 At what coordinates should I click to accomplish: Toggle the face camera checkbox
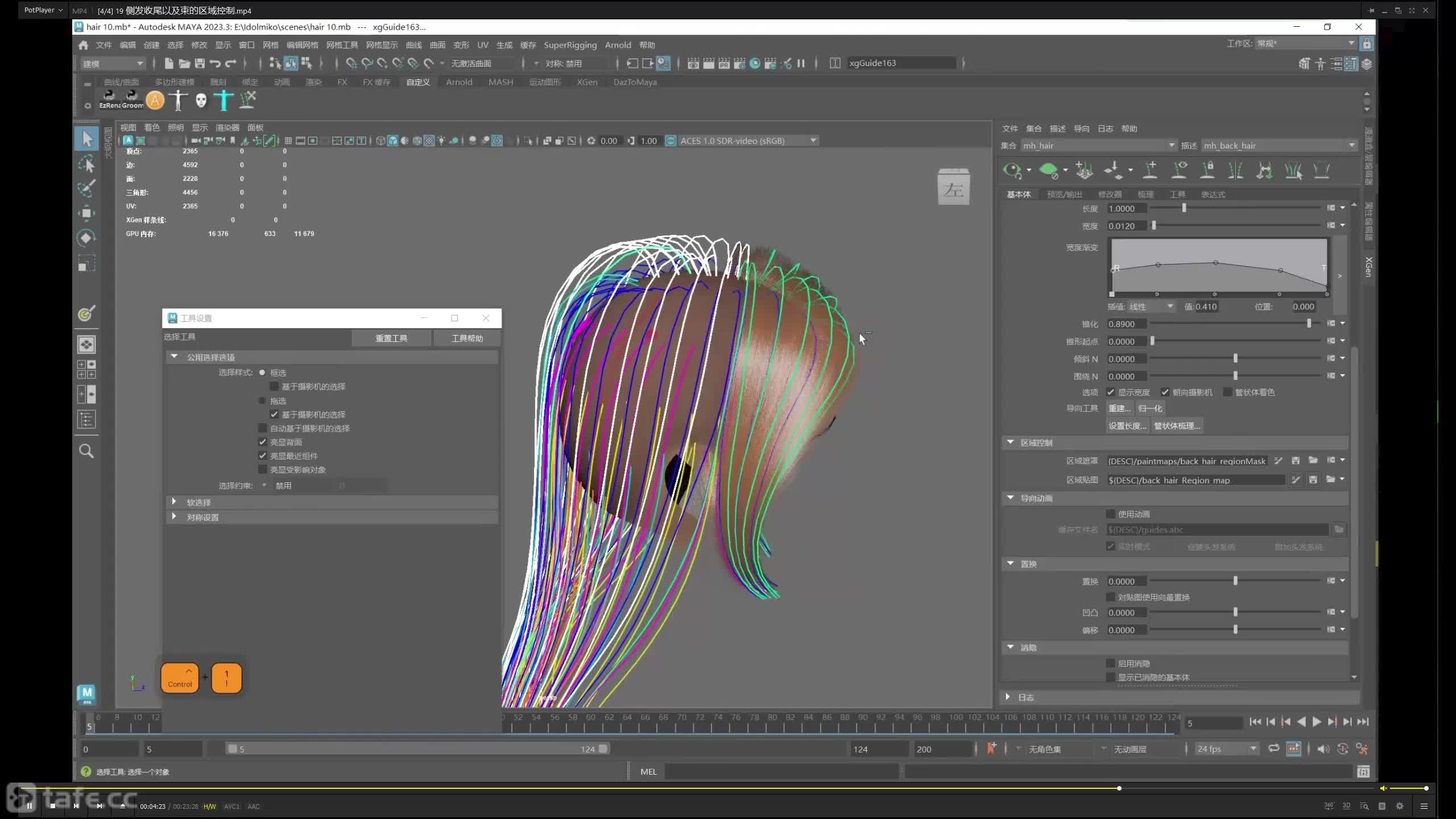click(1165, 392)
